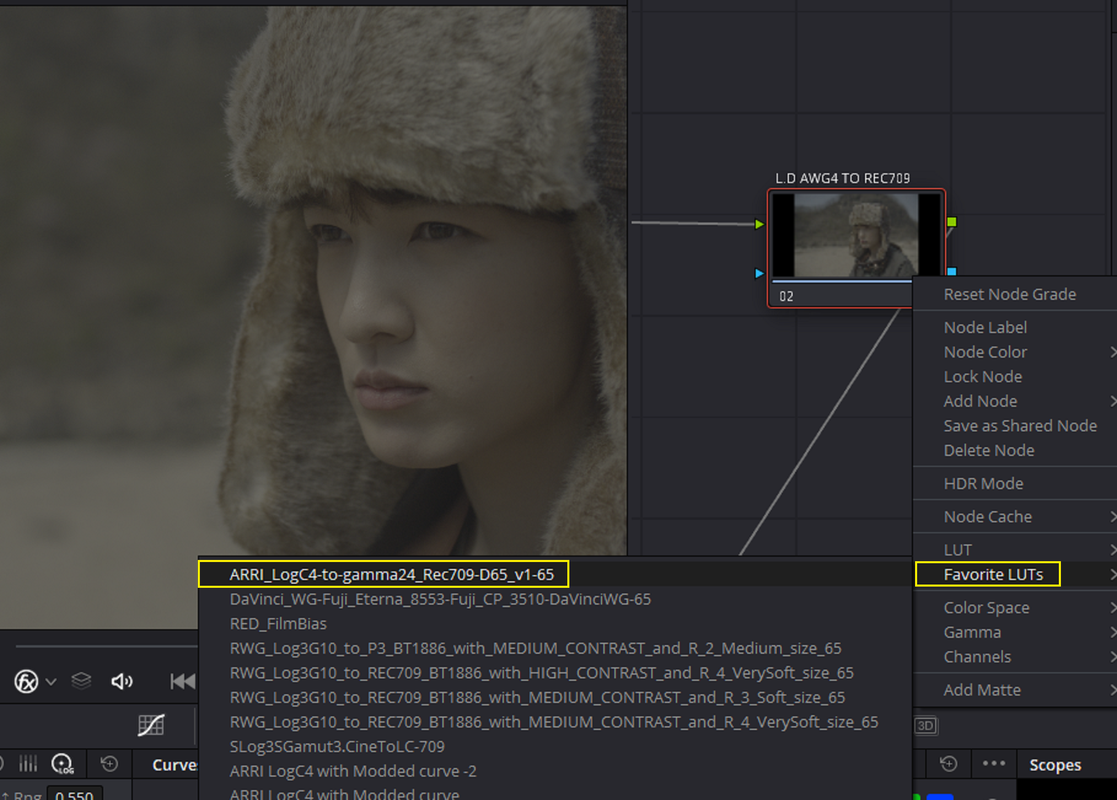Expand the Color Space submenu
Screen dimensions: 1117x800
[x=1015, y=608]
